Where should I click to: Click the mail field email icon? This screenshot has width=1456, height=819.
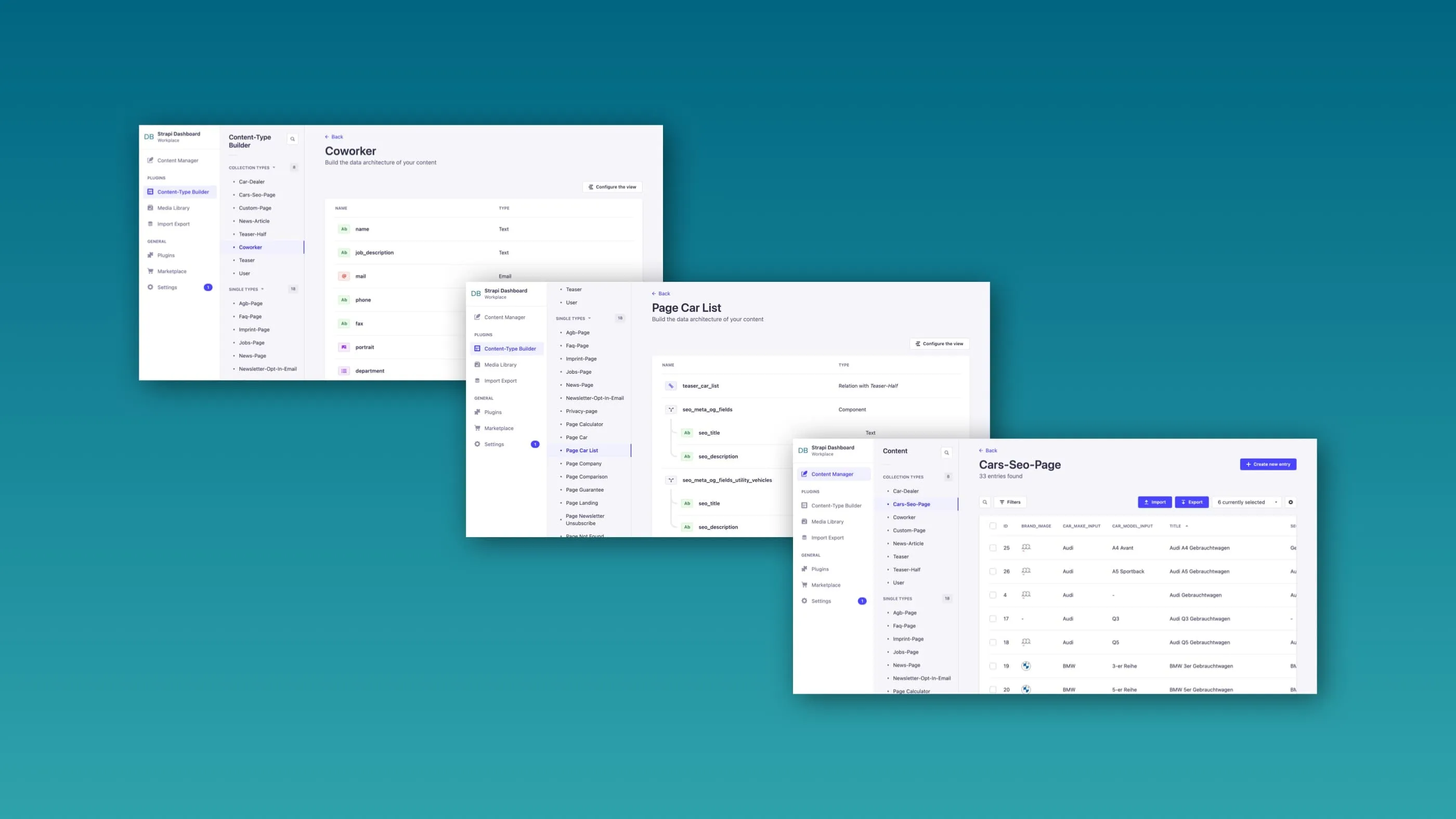[344, 277]
